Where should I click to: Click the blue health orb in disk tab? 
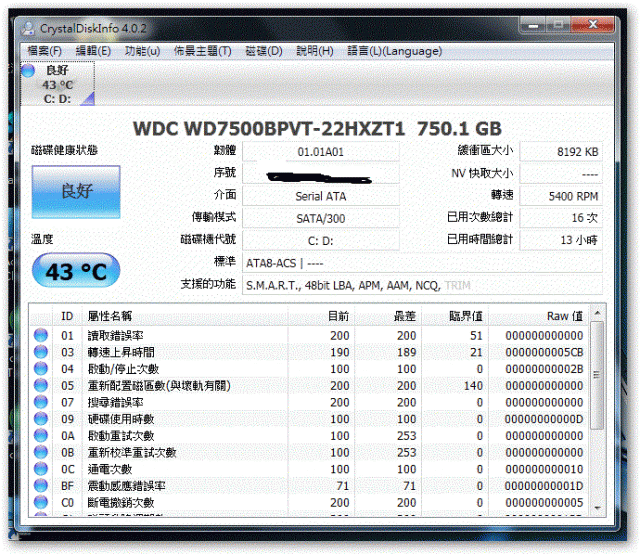(x=28, y=71)
